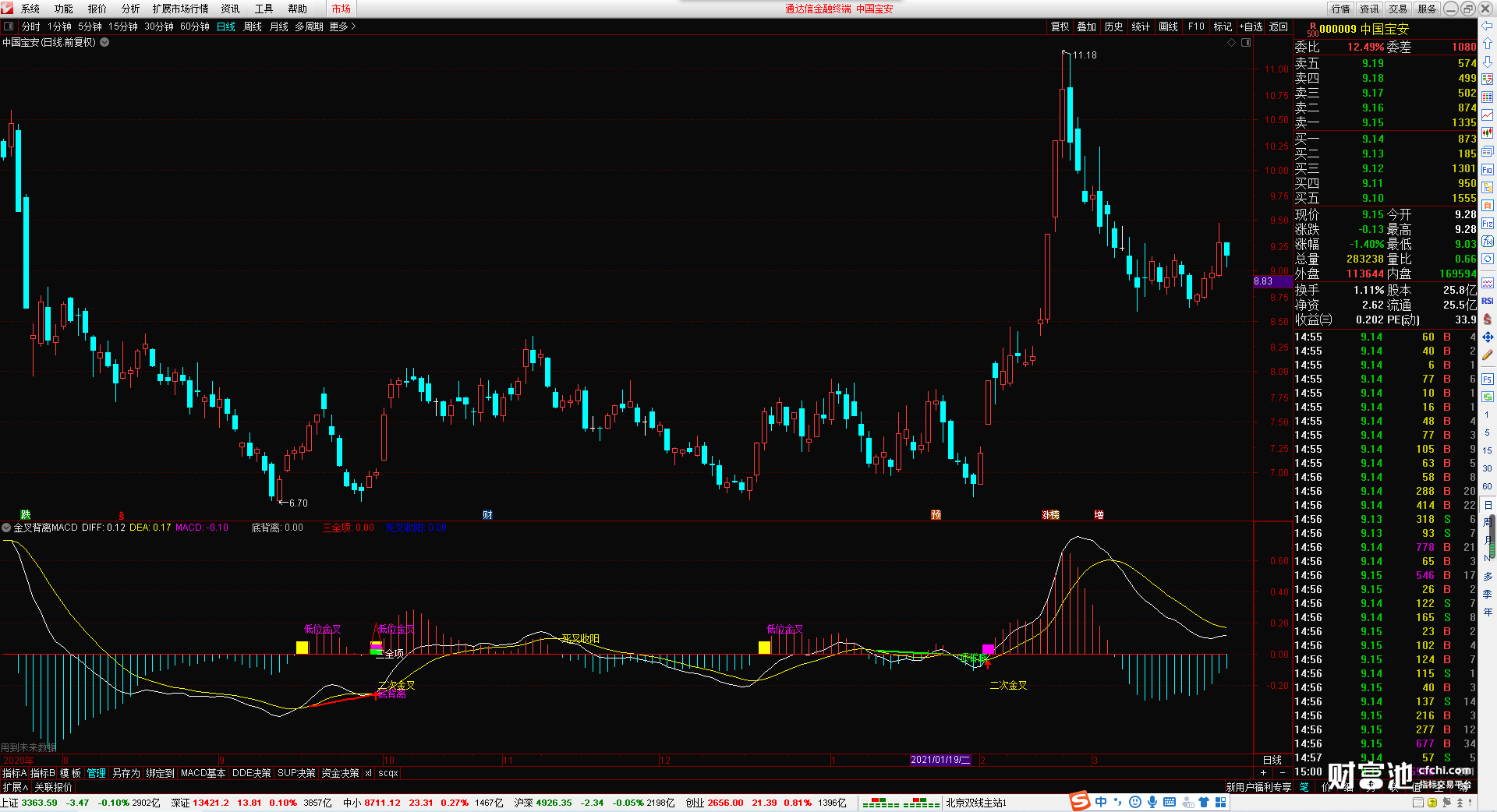Open Sogou soft keyboard icon
The height and width of the screenshot is (812, 1497).
(x=1170, y=802)
